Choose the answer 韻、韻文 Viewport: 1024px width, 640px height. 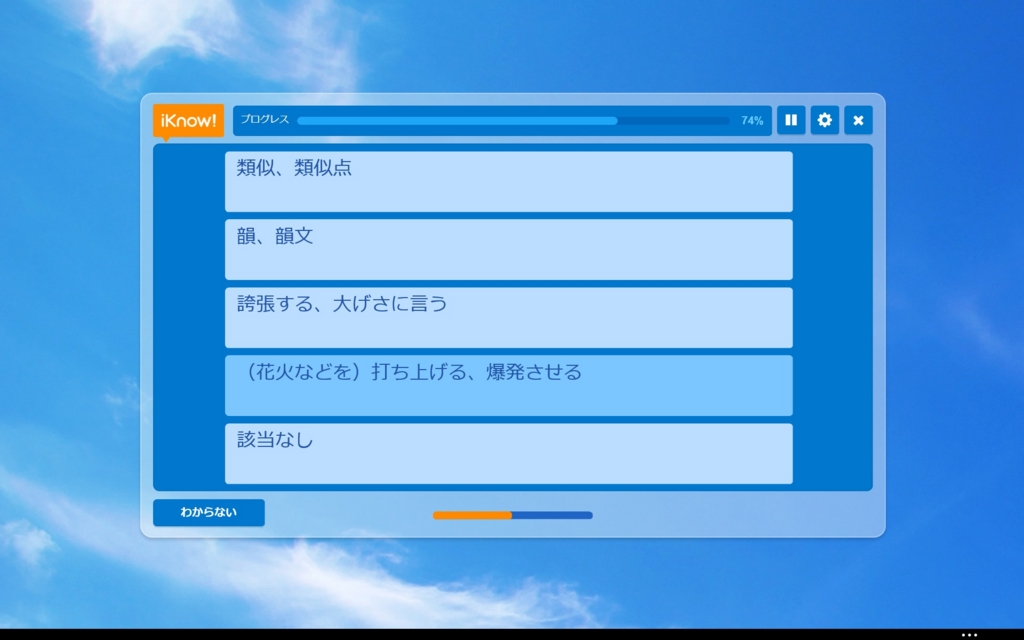(x=509, y=249)
